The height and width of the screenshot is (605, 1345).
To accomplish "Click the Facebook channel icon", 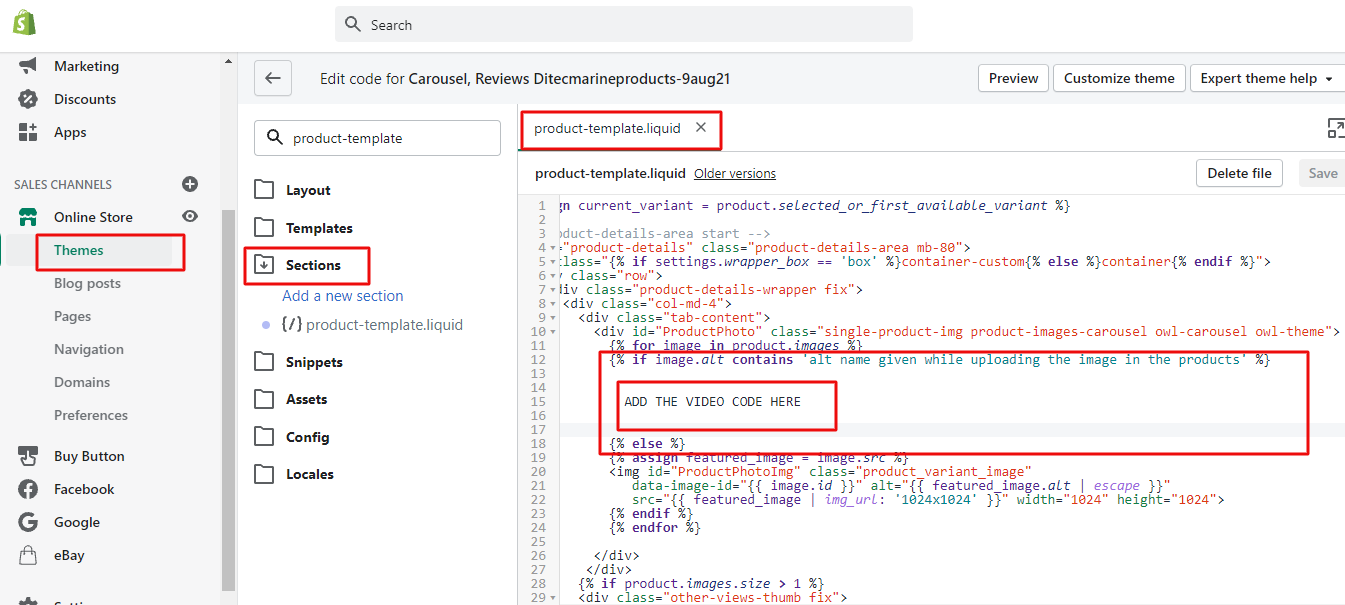I will (x=28, y=489).
